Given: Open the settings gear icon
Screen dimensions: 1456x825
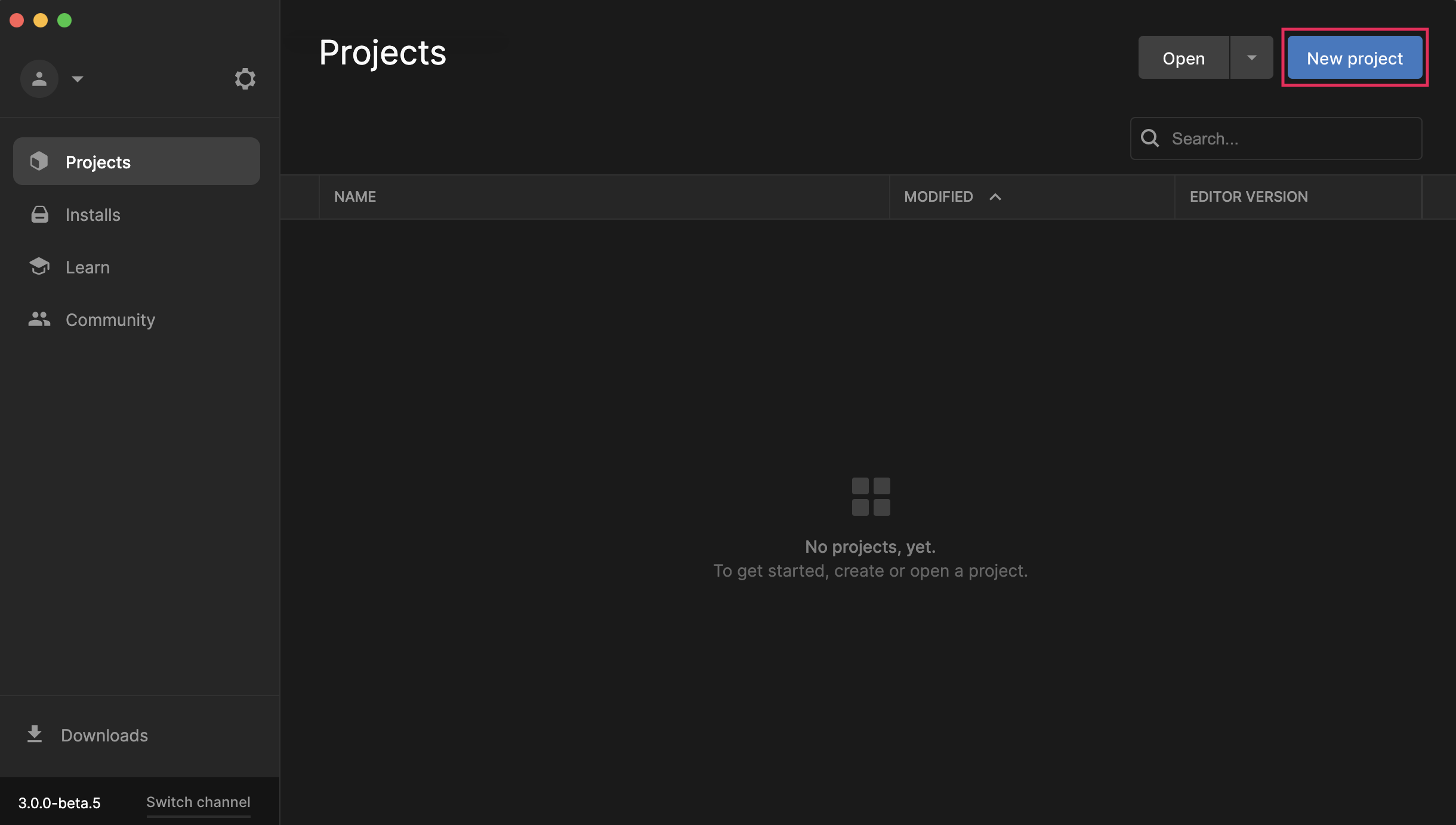Looking at the screenshot, I should tap(245, 79).
